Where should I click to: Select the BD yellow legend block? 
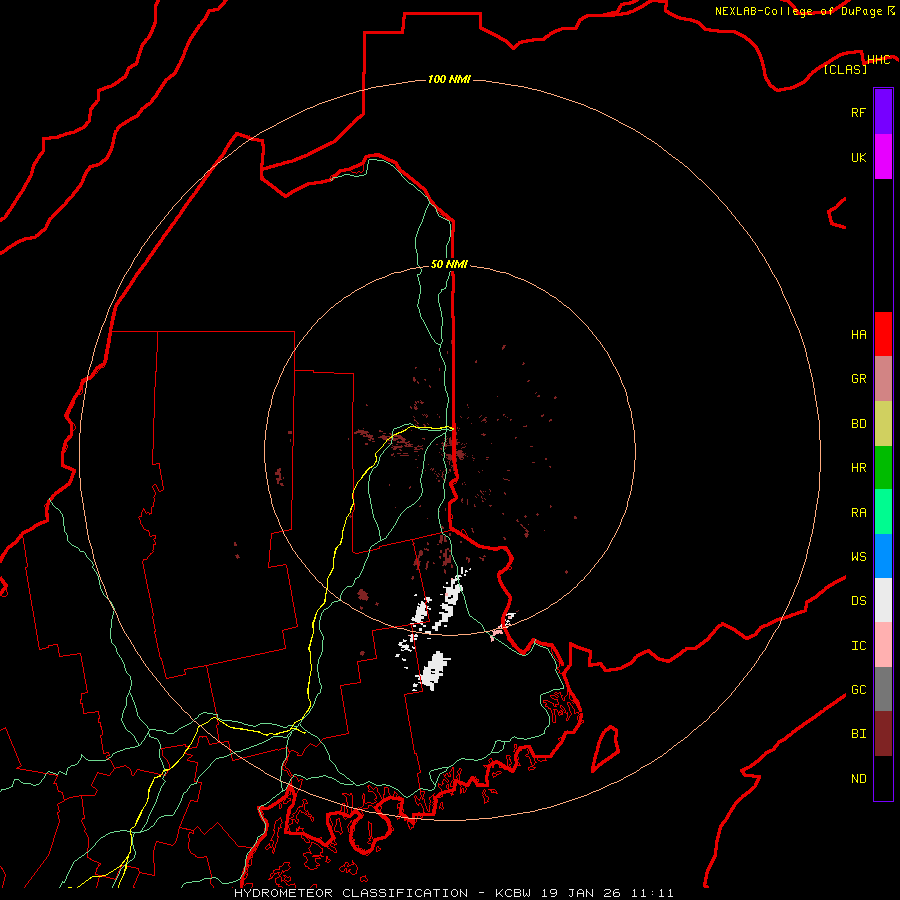(883, 423)
